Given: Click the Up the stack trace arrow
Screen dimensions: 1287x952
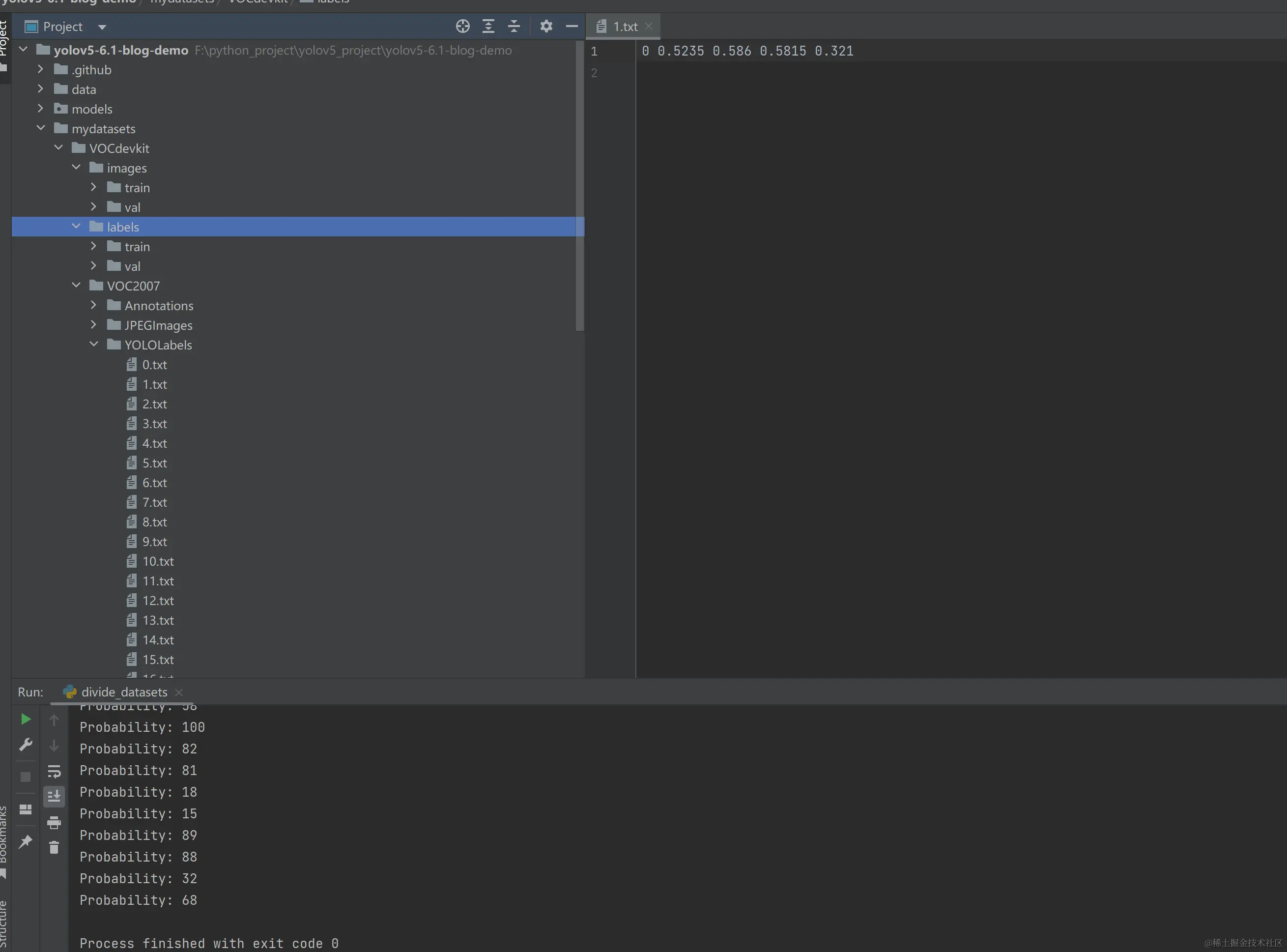Looking at the screenshot, I should point(54,720).
